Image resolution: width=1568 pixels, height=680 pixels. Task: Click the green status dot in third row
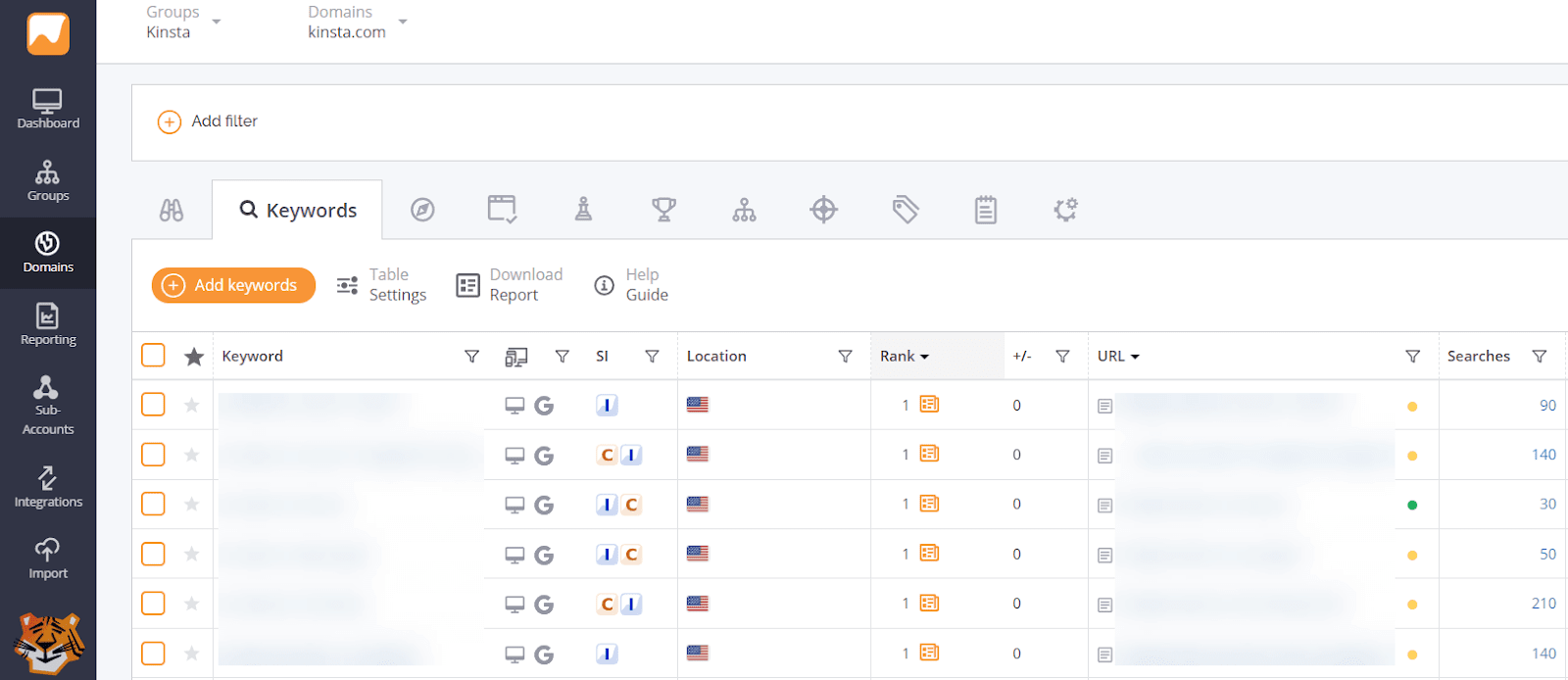[x=1412, y=506]
